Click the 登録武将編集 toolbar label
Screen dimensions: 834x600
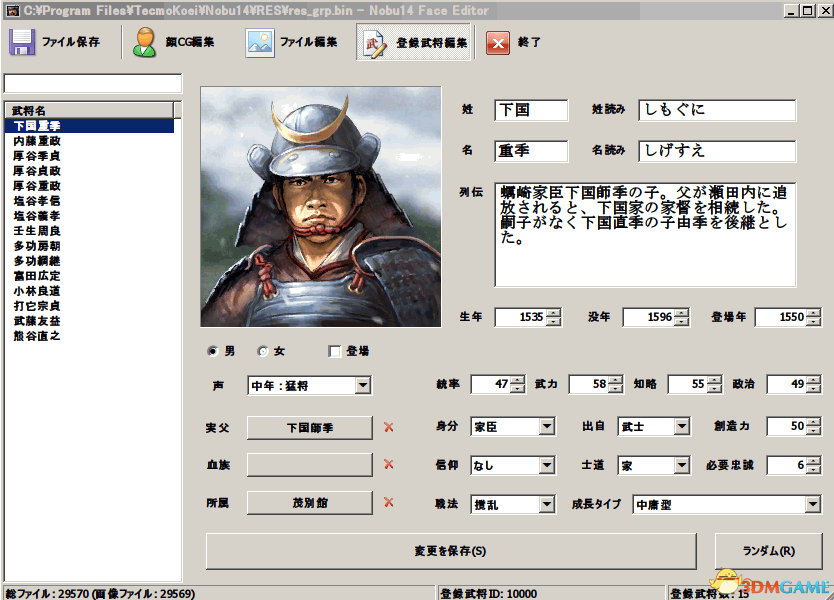431,43
